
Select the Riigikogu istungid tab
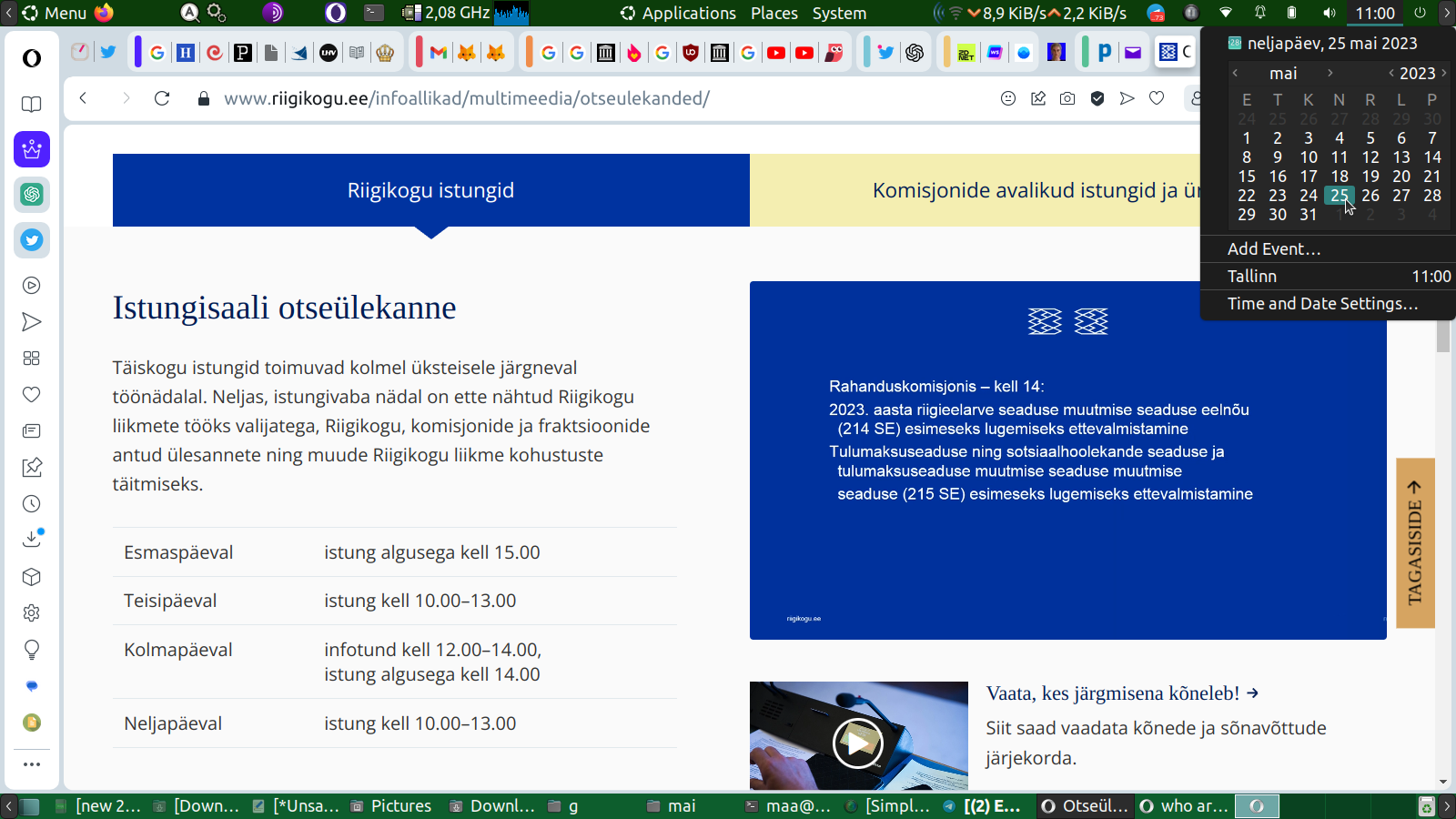point(431,190)
